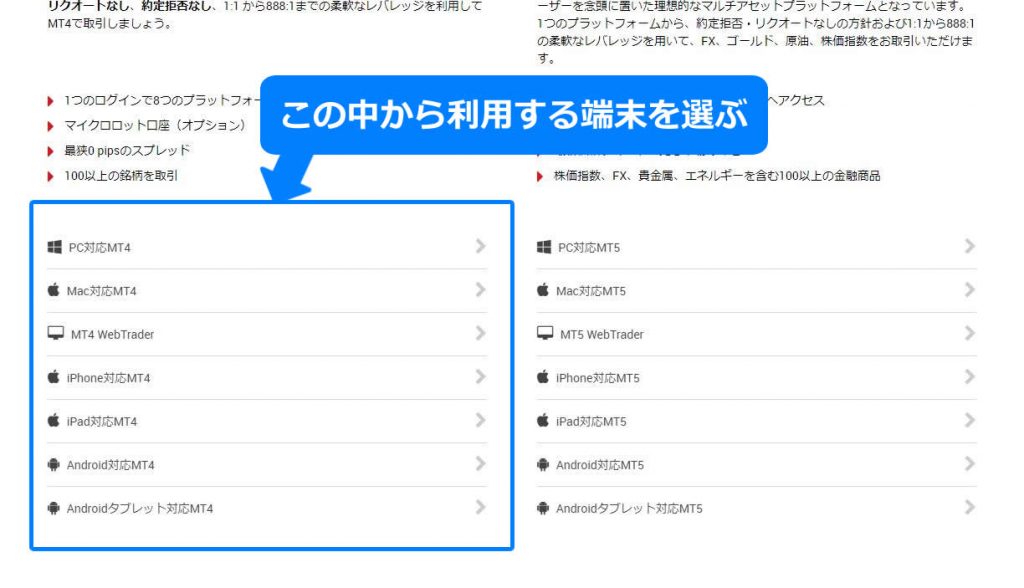Open the Androidタブレット対応MT5 link
The image size is (1024, 588).
click(x=629, y=508)
